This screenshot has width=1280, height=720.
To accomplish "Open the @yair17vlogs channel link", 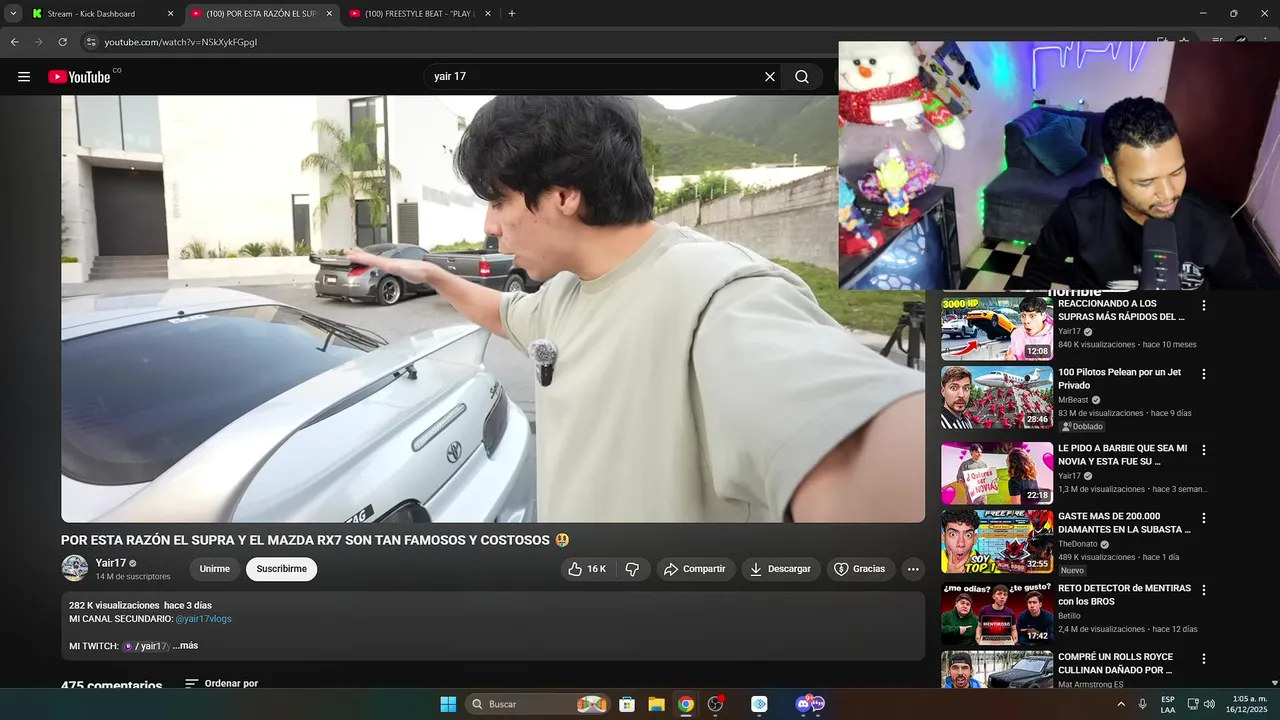I will [203, 619].
